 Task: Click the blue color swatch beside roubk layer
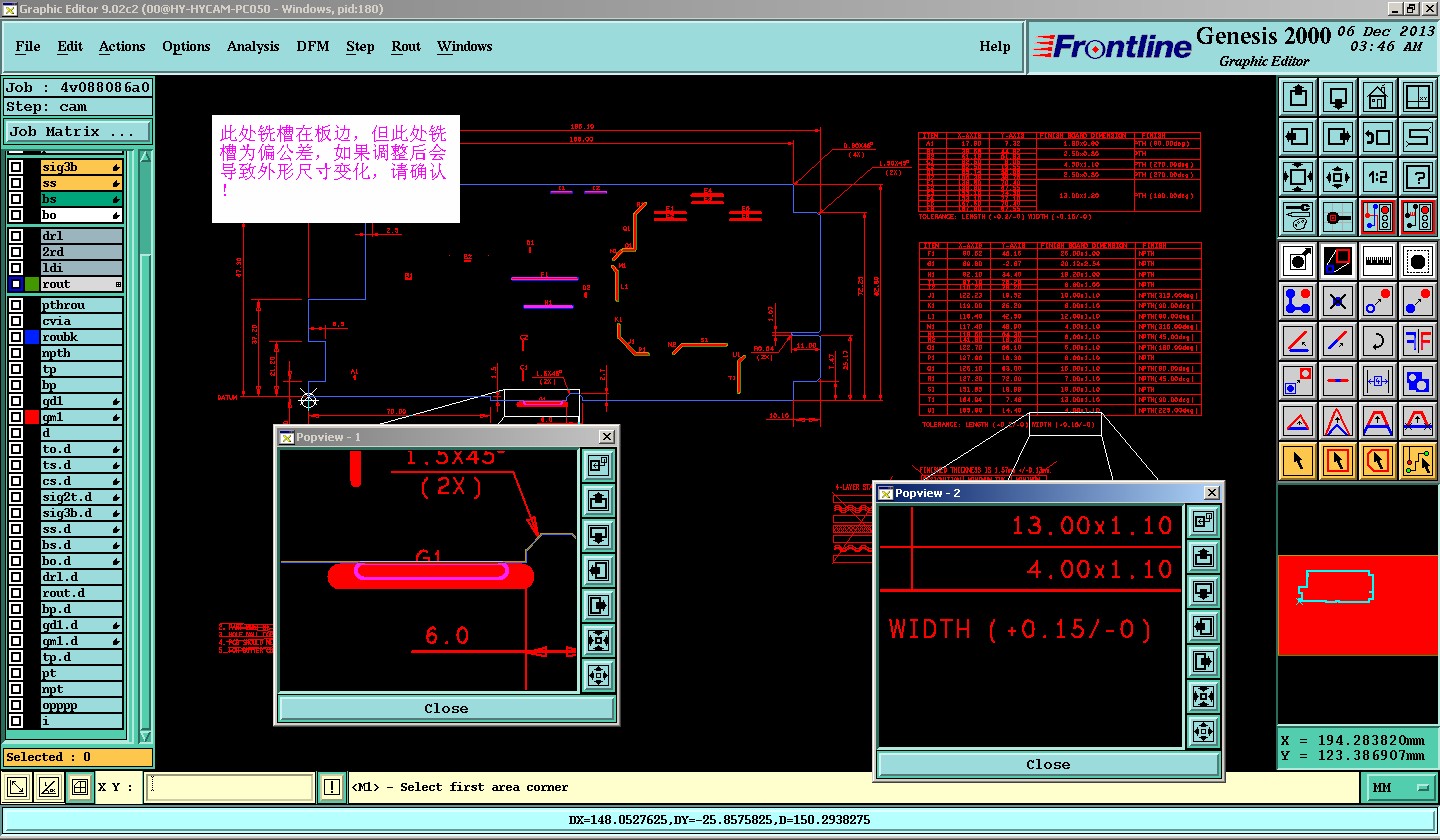[32, 337]
